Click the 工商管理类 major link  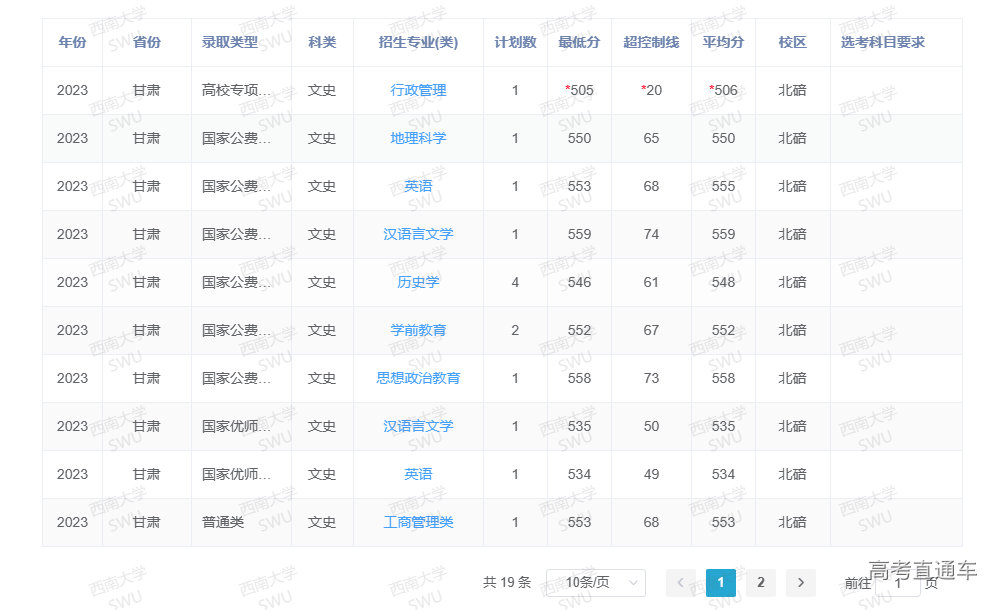coord(418,522)
